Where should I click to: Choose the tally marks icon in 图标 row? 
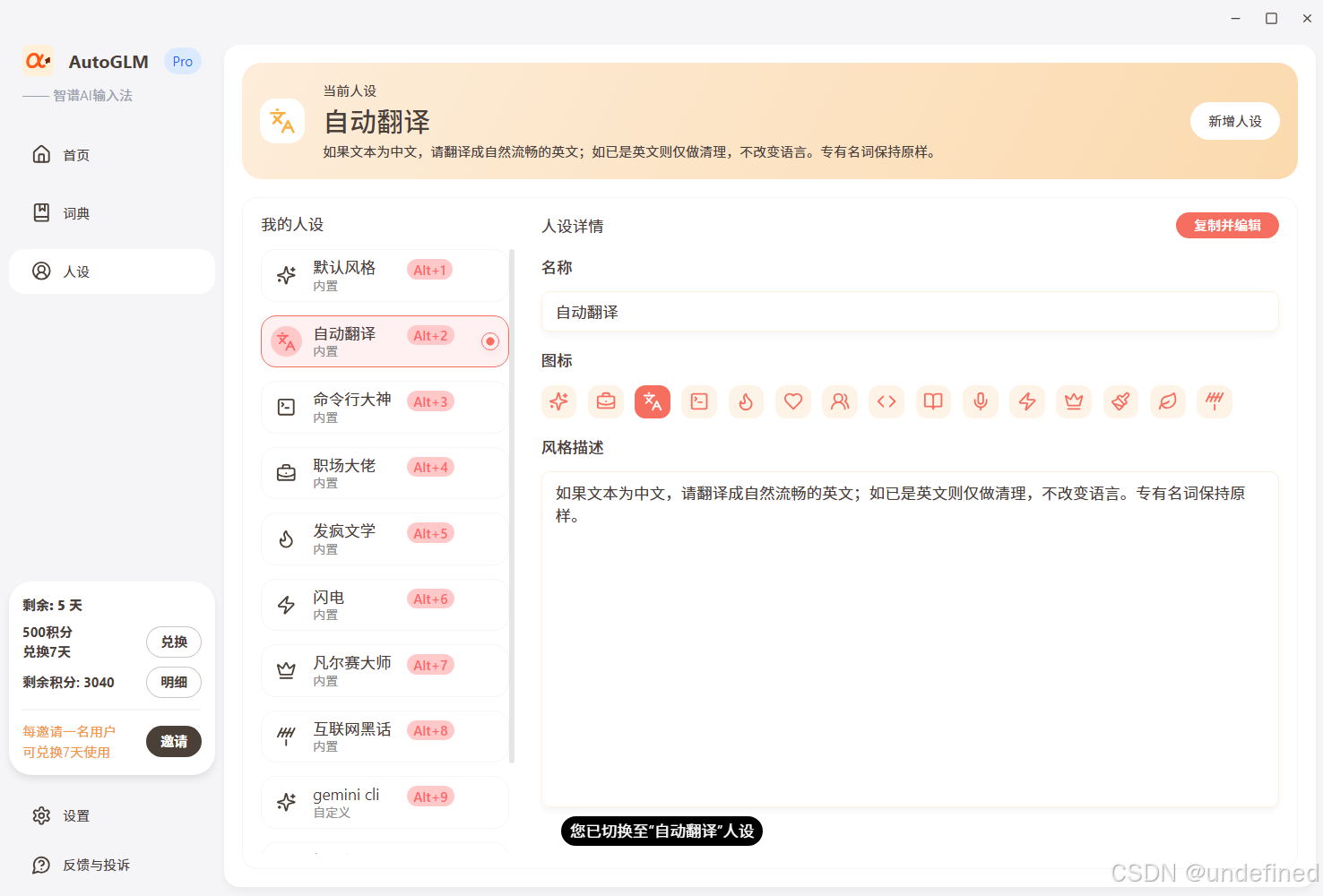1215,401
